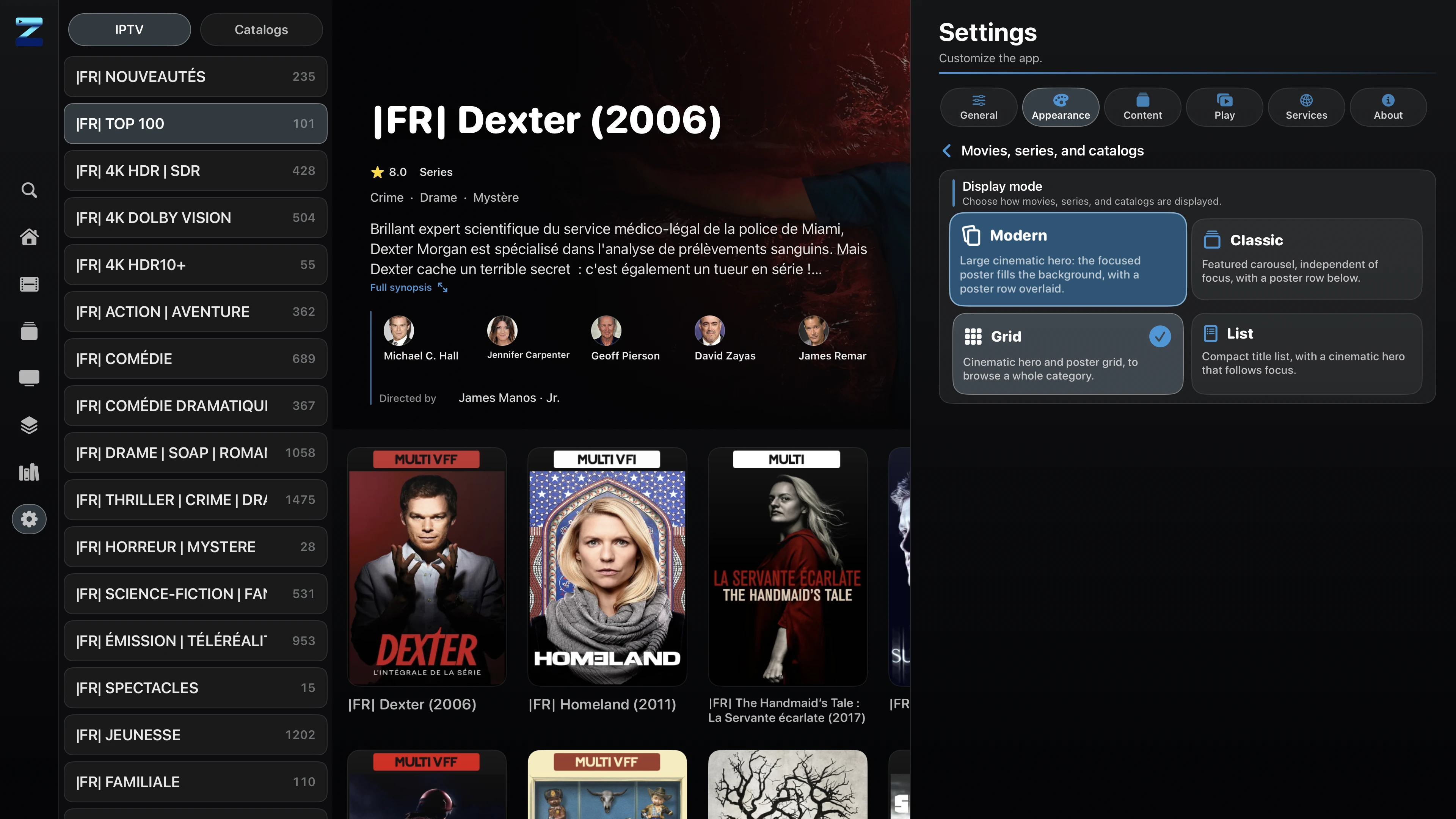This screenshot has width=1456, height=819.
Task: Select the |FR| ACTION | AVENTURE category
Action: coord(196,311)
